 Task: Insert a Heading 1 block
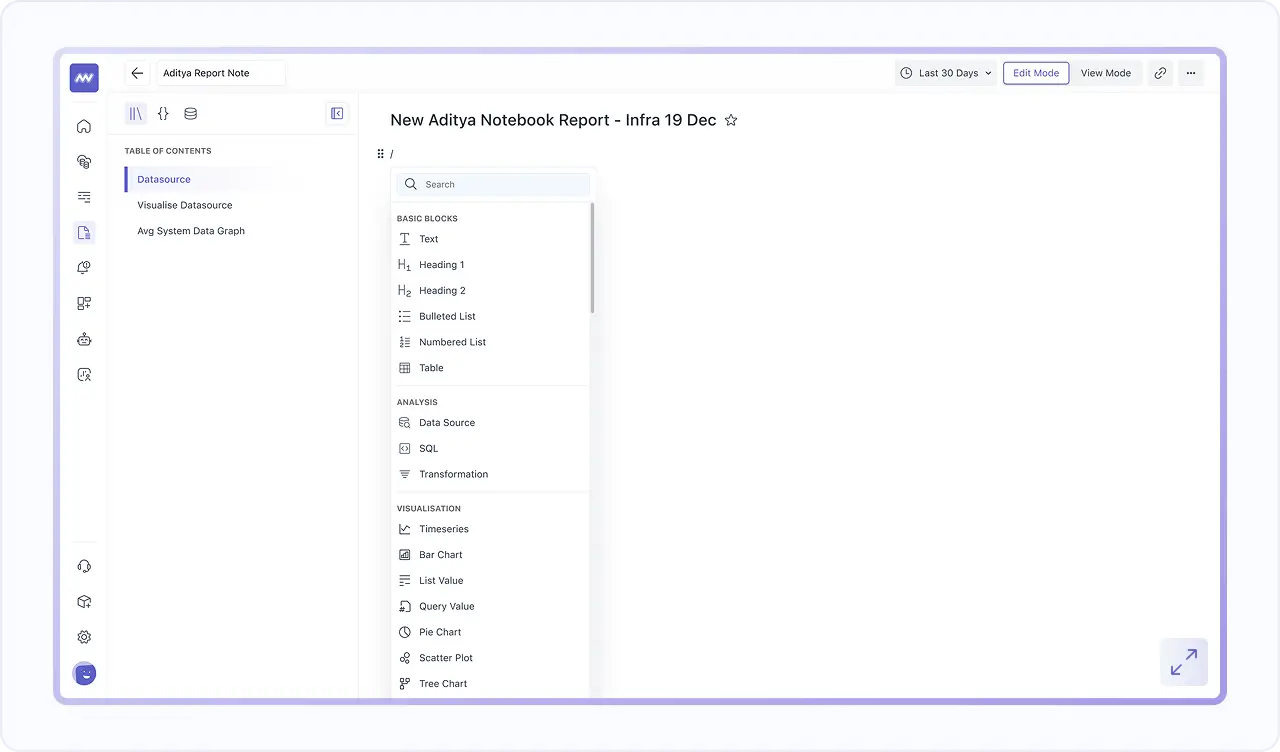(x=441, y=265)
